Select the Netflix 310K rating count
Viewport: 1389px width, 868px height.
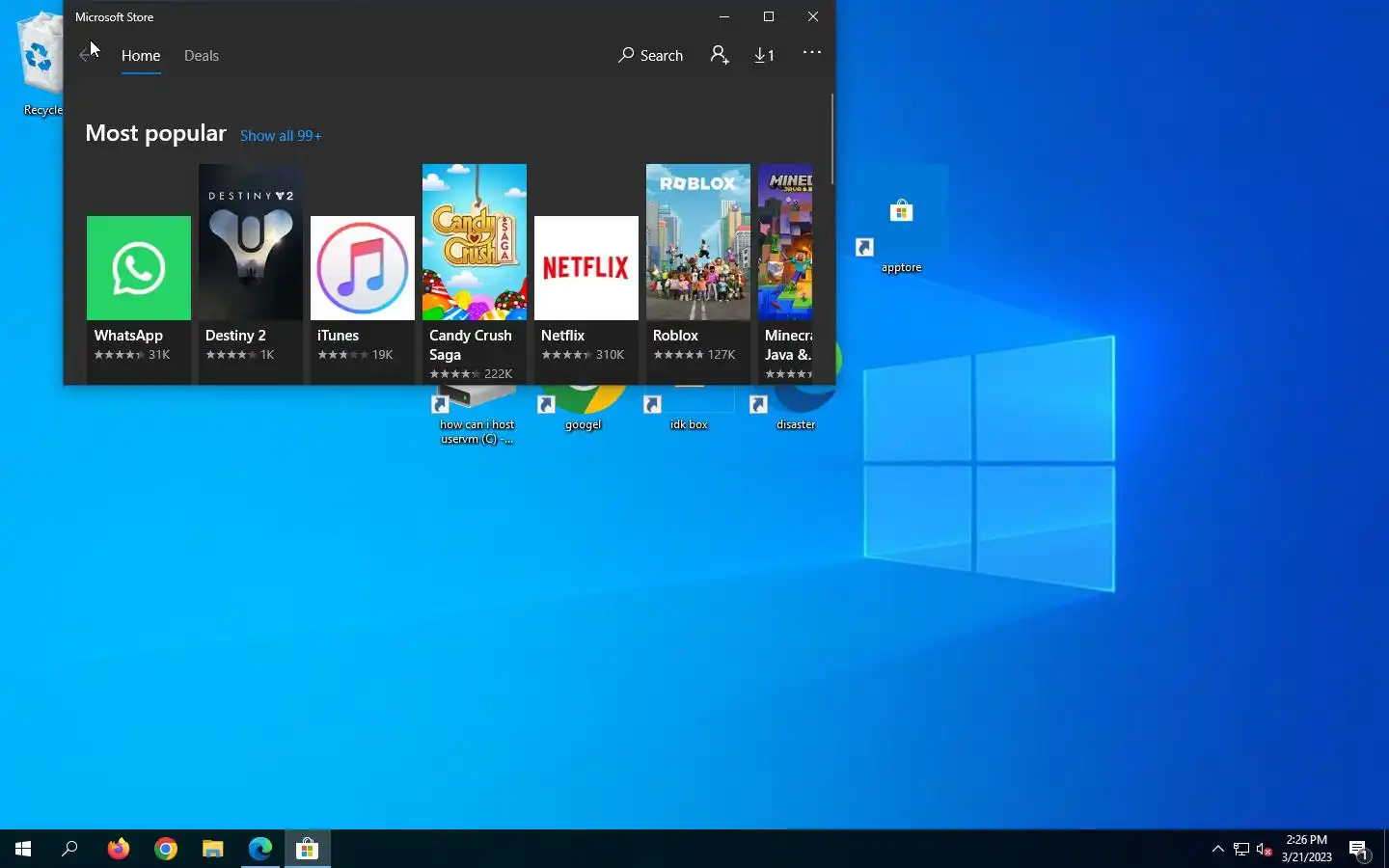tap(610, 355)
